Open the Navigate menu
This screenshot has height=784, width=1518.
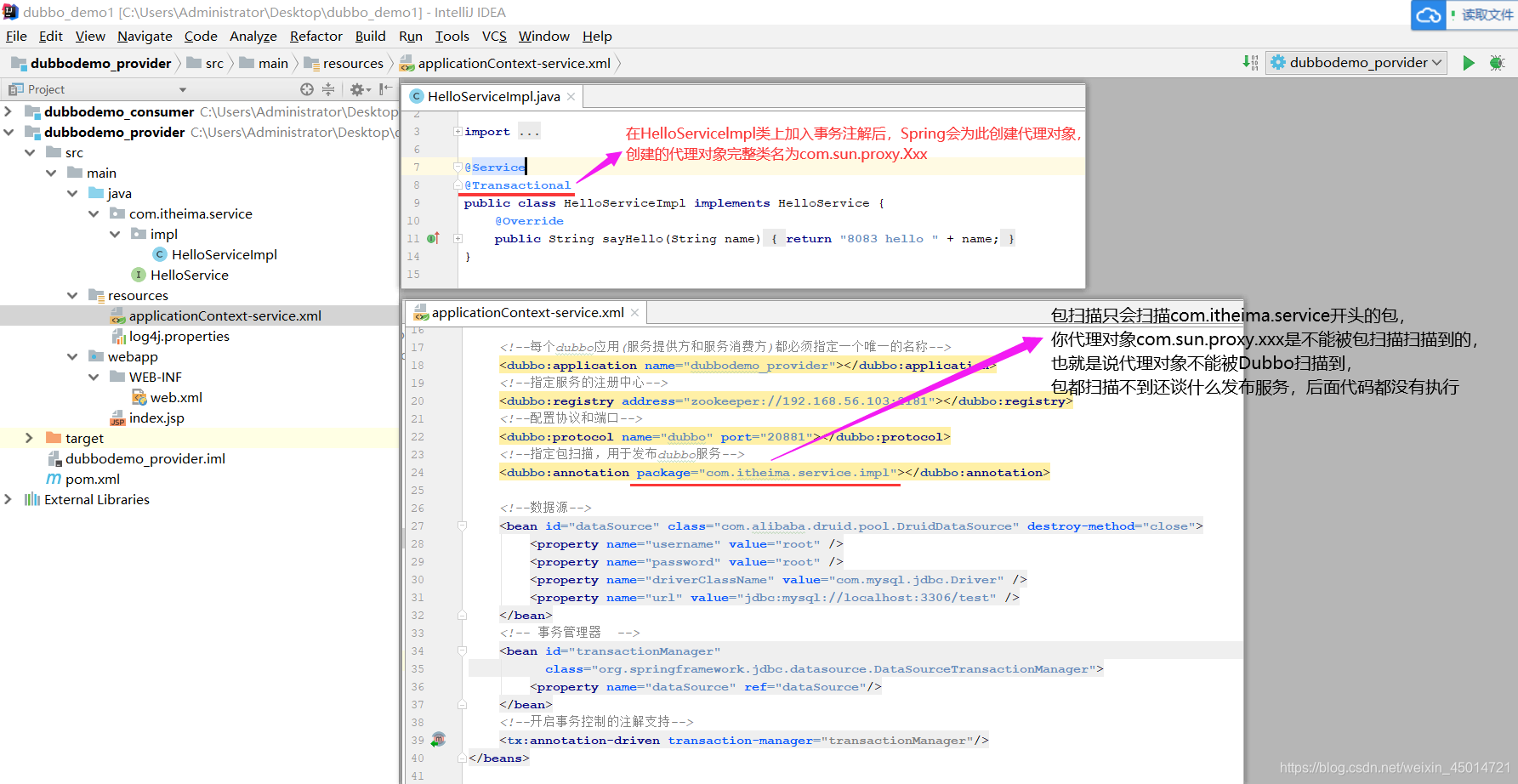(145, 36)
